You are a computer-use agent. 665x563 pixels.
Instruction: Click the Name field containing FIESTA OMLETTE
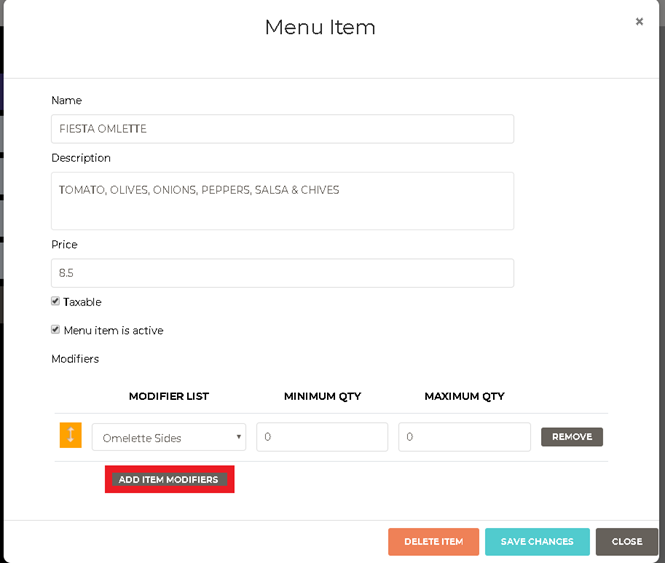[x=282, y=129]
